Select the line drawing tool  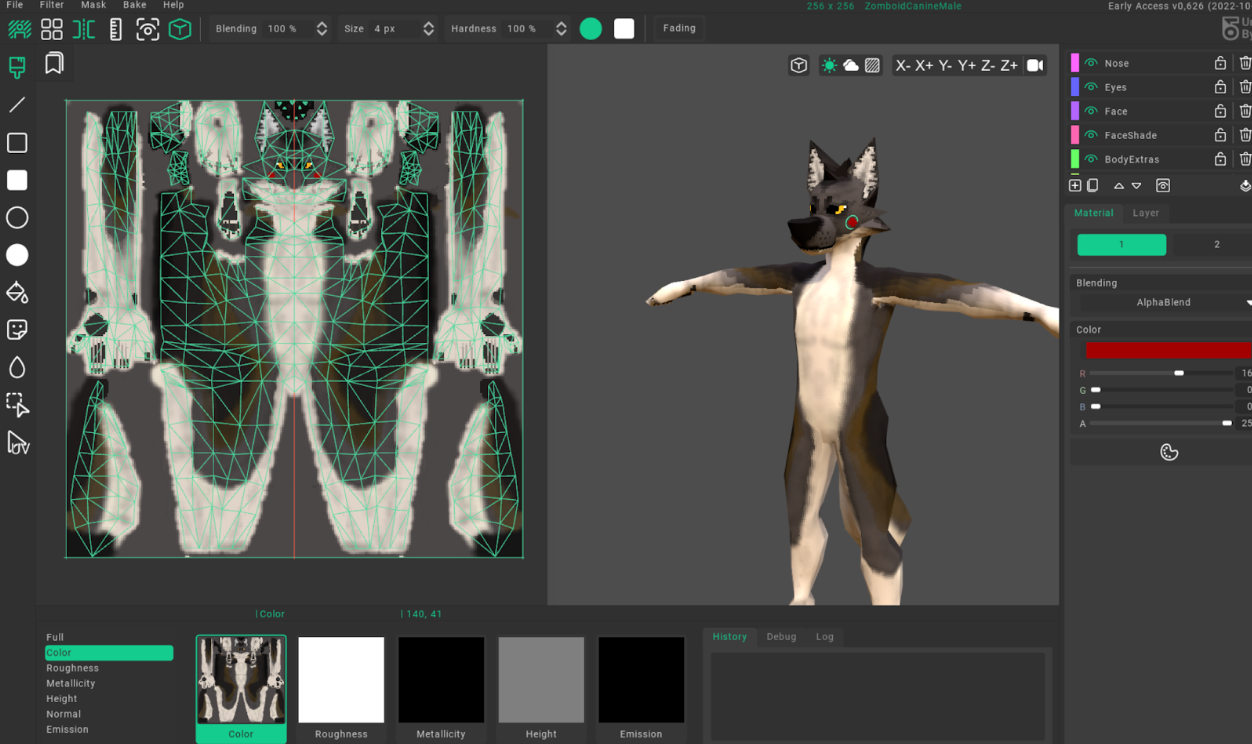pos(17,105)
